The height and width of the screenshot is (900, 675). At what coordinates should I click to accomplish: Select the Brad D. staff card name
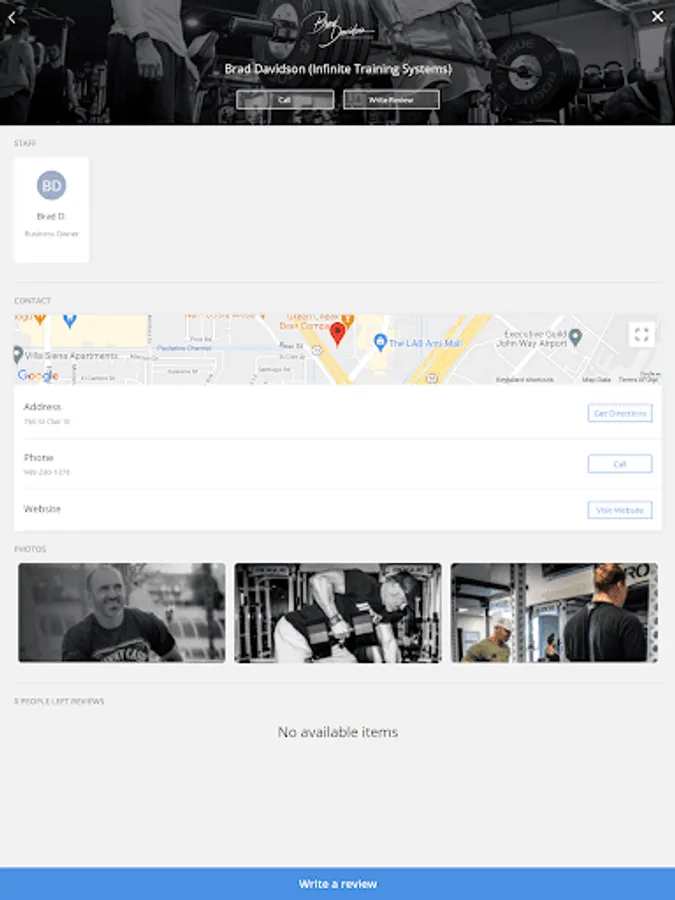52,216
